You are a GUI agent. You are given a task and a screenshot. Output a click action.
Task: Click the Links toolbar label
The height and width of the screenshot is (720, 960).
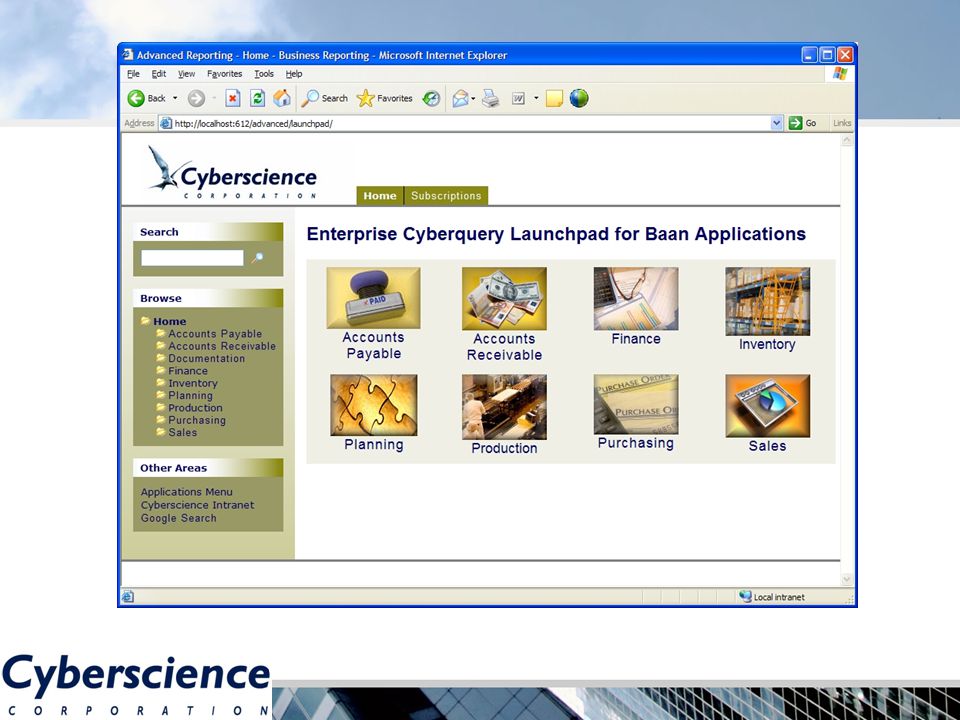tap(842, 123)
